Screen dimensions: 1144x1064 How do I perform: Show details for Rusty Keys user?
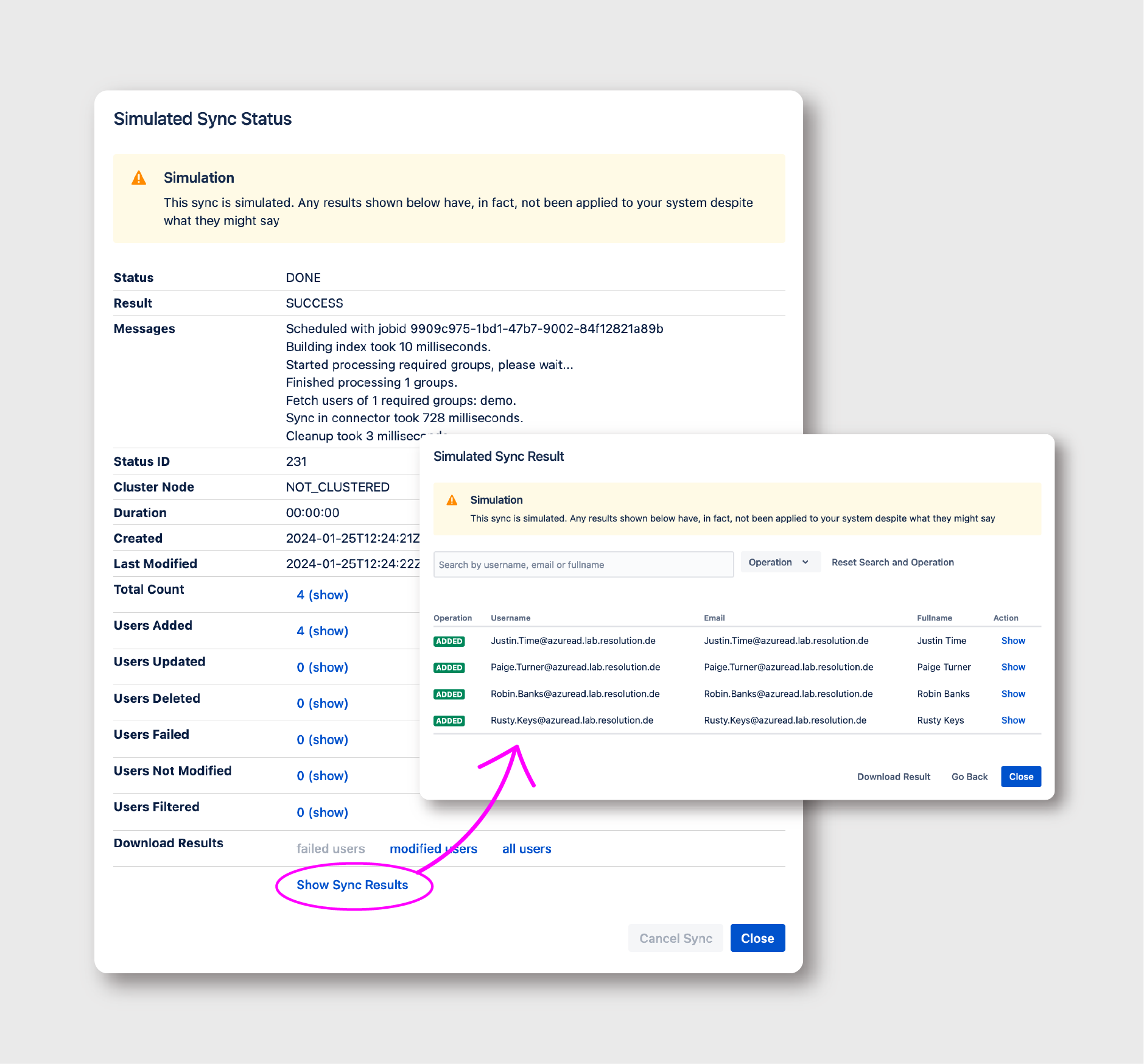click(x=1013, y=720)
